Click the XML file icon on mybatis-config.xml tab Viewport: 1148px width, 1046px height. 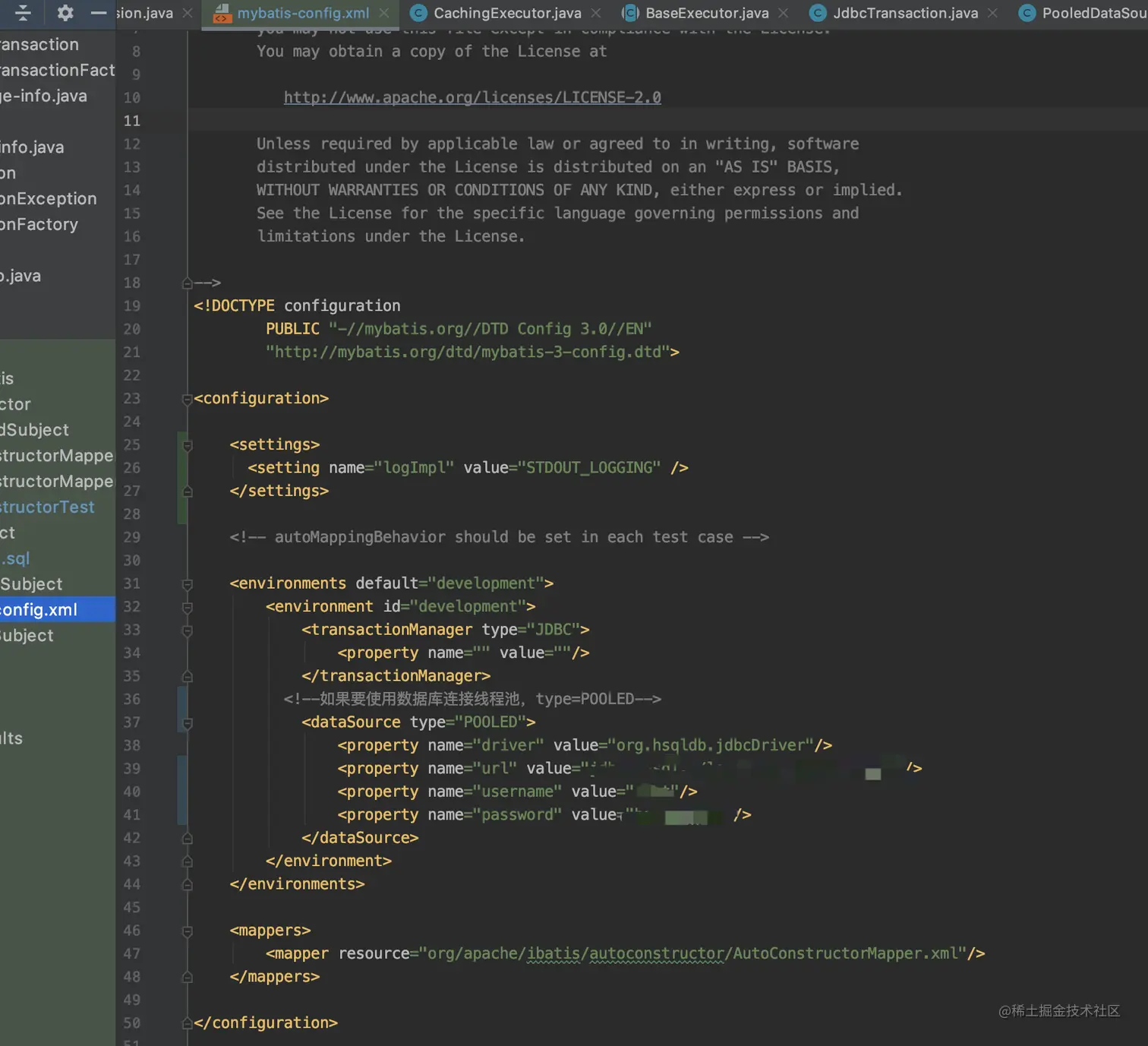coord(222,14)
